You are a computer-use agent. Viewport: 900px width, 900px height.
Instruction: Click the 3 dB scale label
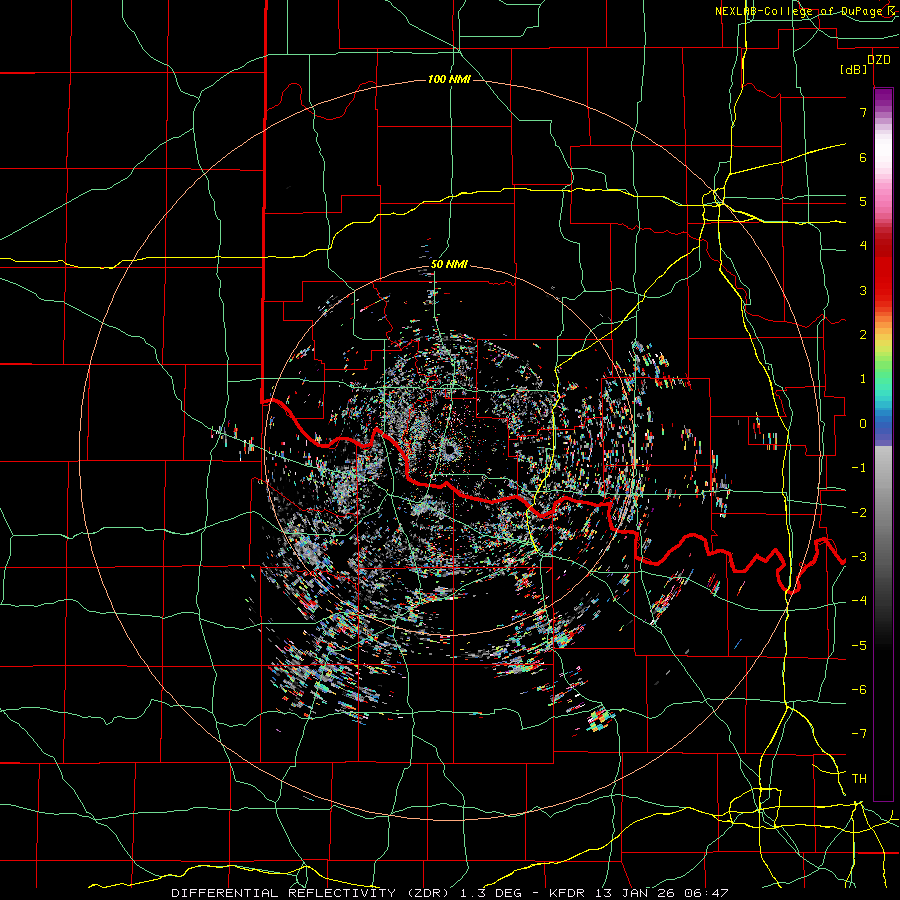pos(863,290)
